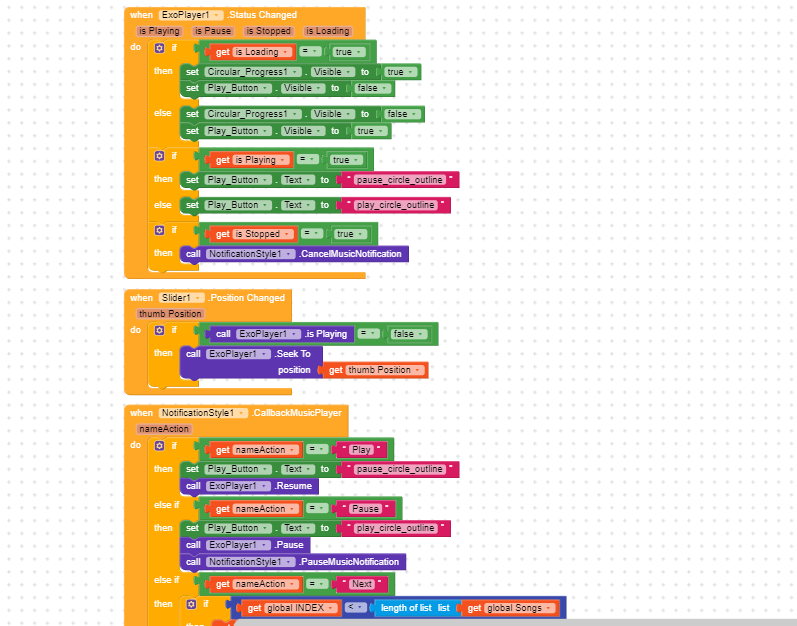Open Play_Button dropdown on first Visible set block
Viewport: 797px width, 626px height.
point(238,88)
